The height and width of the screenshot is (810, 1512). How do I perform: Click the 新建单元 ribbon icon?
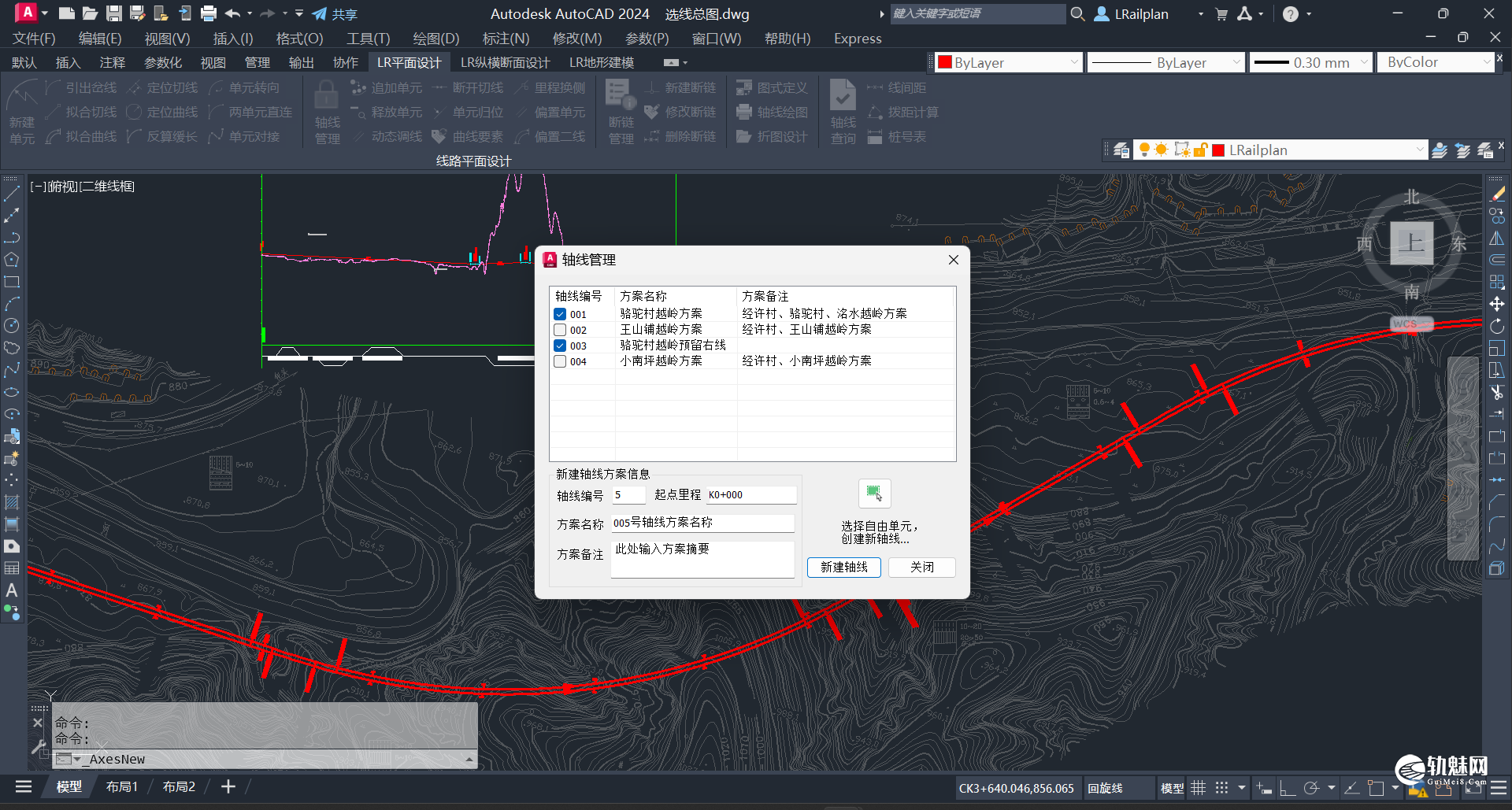click(x=22, y=112)
